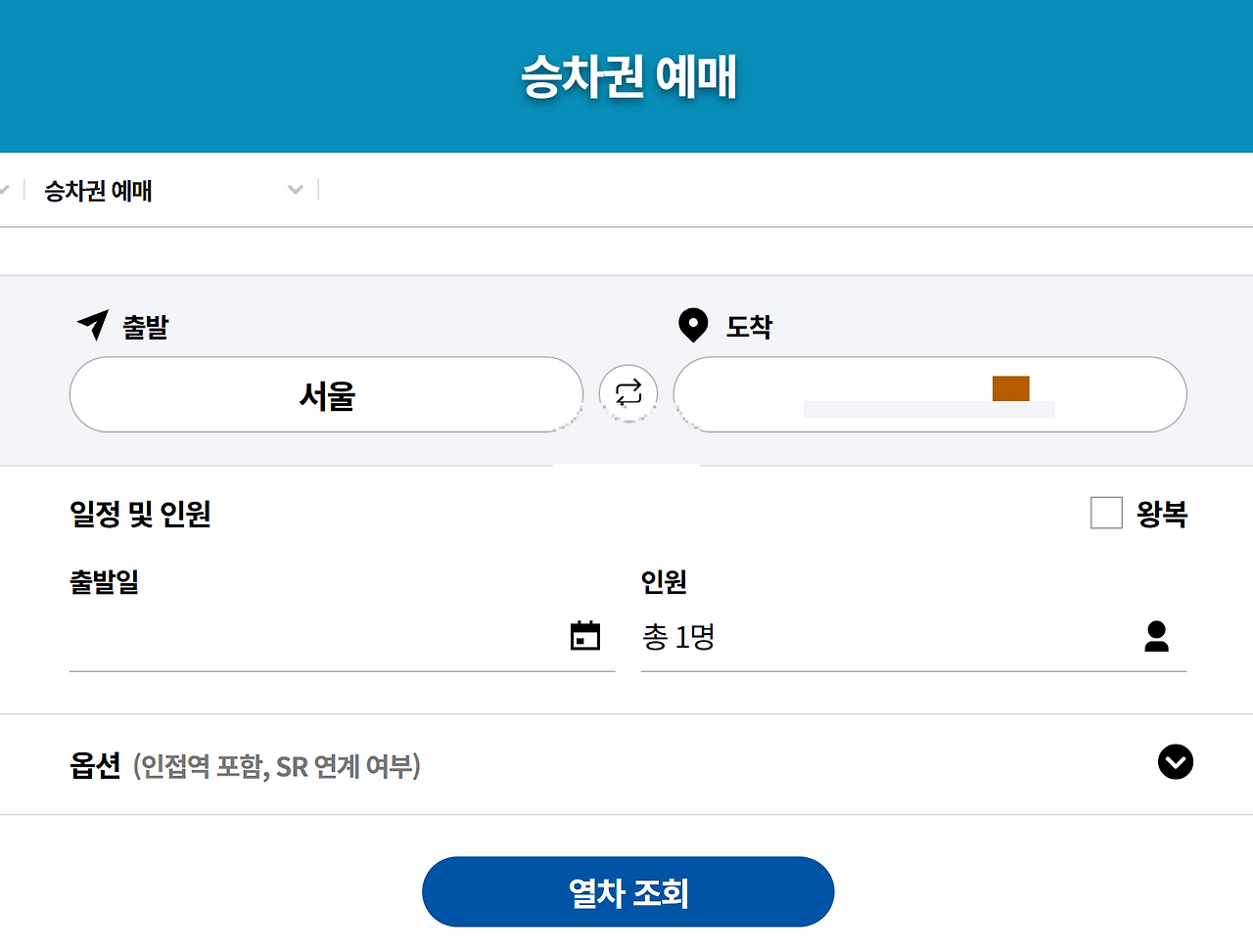
Task: Swap departure and arrival stations
Action: coord(628,393)
